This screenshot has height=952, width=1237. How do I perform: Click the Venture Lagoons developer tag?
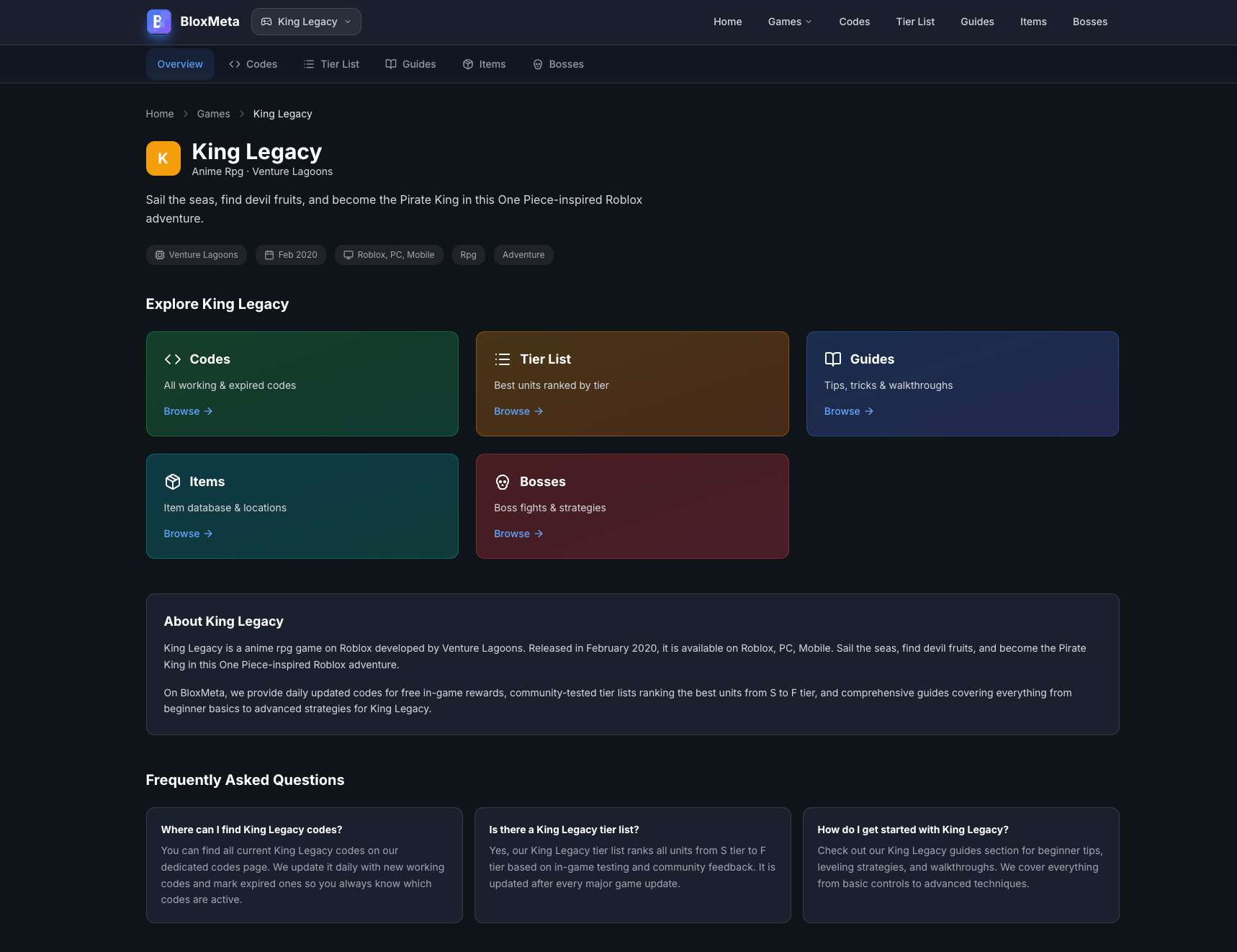point(197,255)
